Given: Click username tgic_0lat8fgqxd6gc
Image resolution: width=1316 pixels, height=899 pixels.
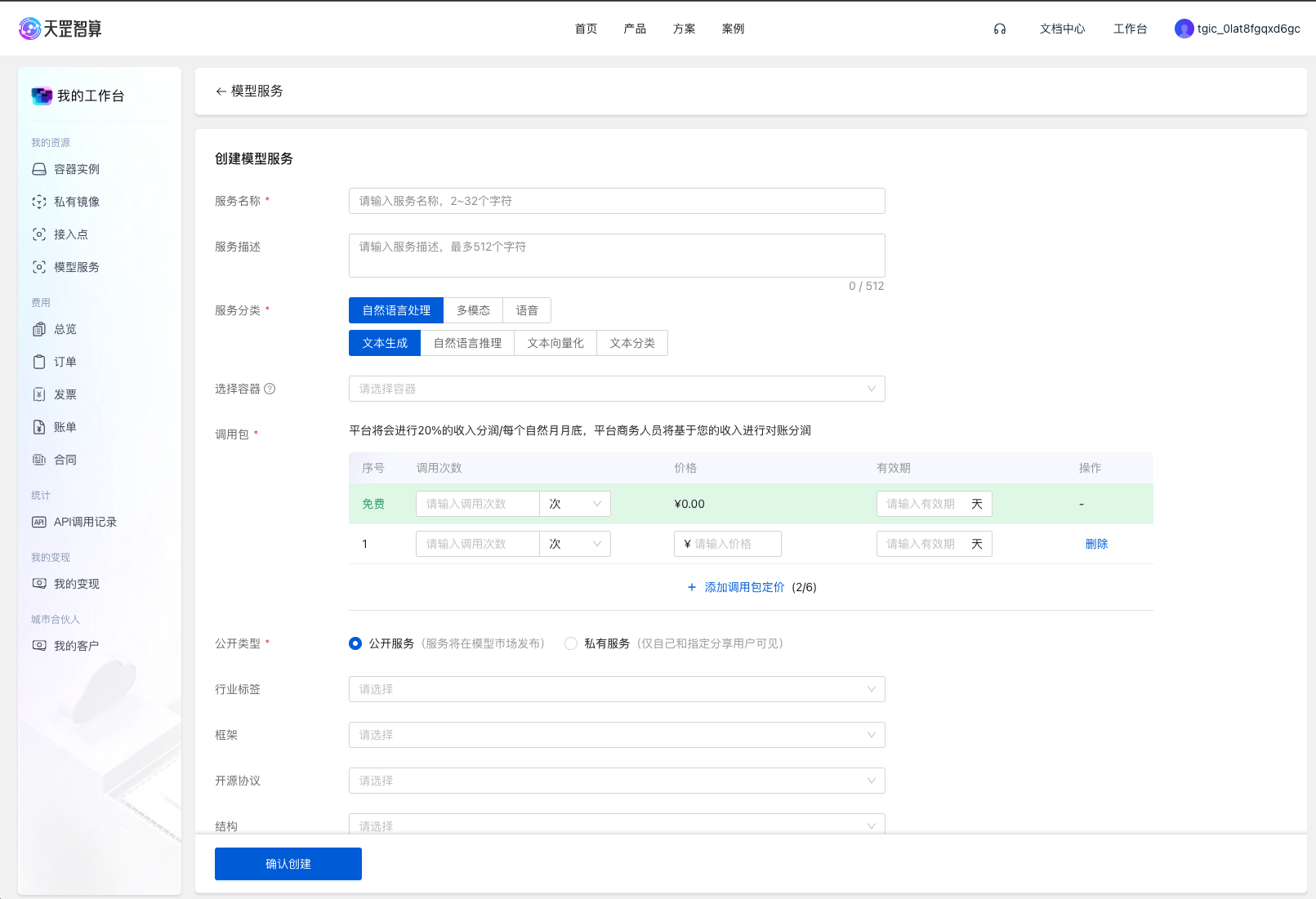Looking at the screenshot, I should point(1248,29).
